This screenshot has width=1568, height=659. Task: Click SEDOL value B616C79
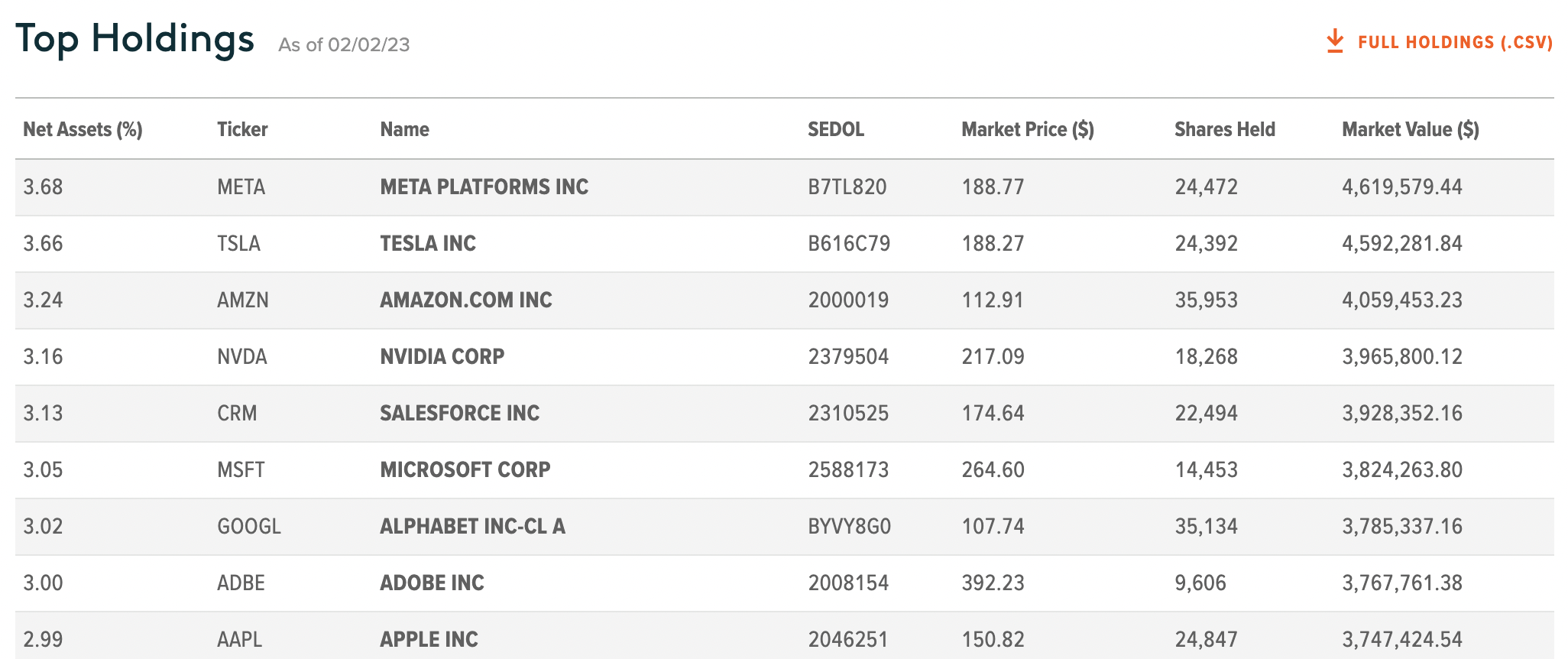[x=849, y=243]
